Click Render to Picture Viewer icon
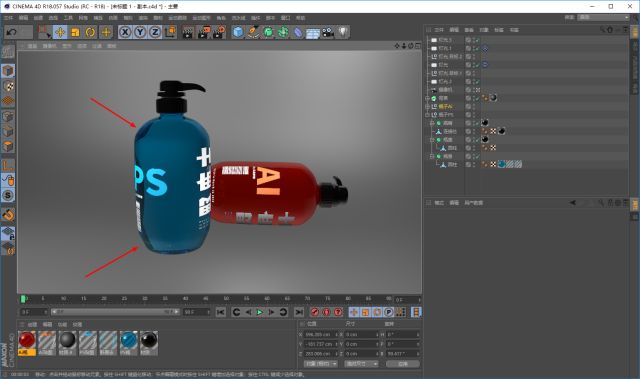 click(203, 32)
